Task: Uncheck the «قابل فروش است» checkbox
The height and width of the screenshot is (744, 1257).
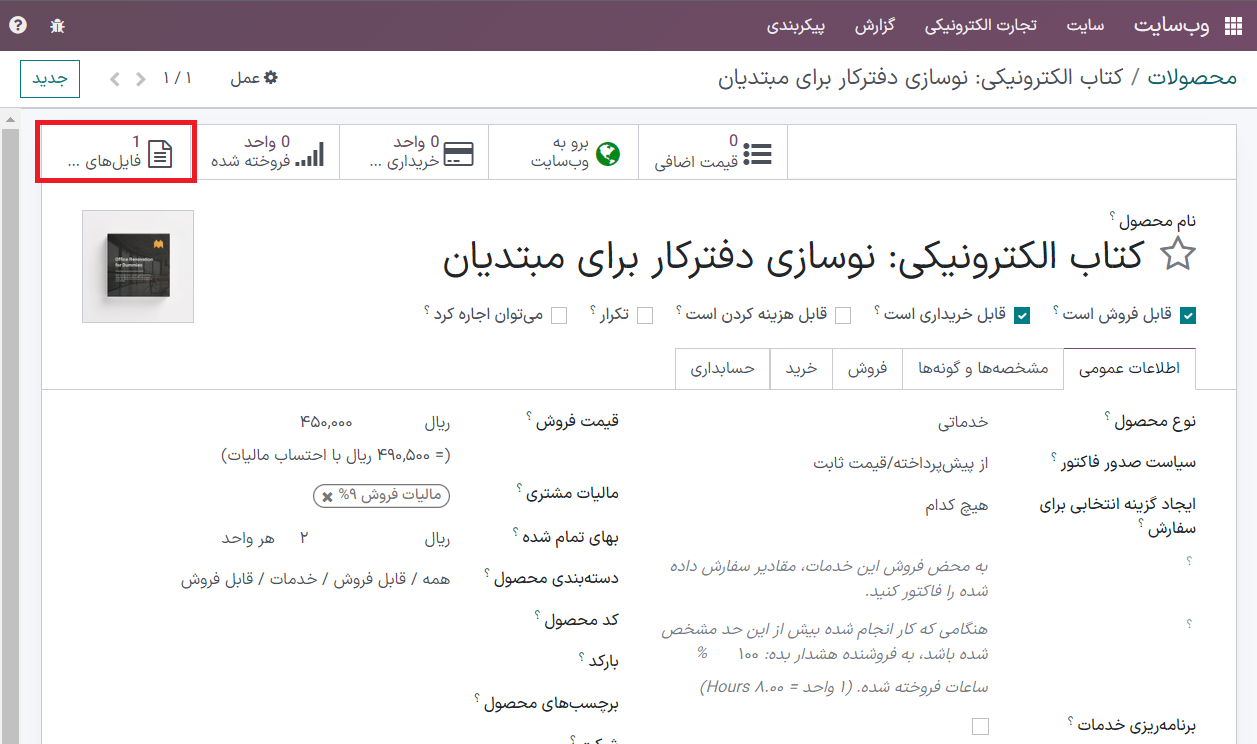Action: (x=1188, y=315)
